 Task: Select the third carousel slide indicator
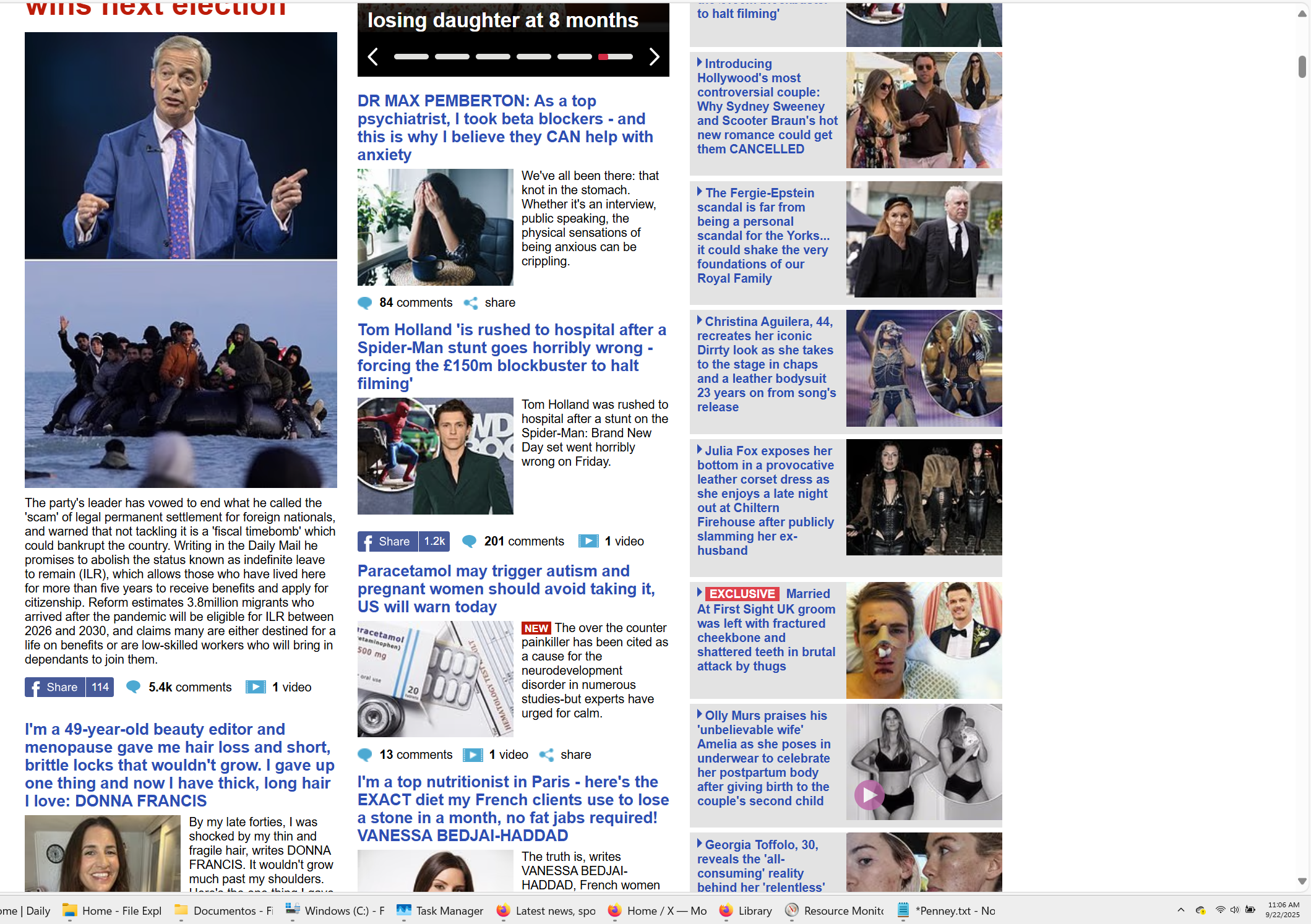[492, 57]
